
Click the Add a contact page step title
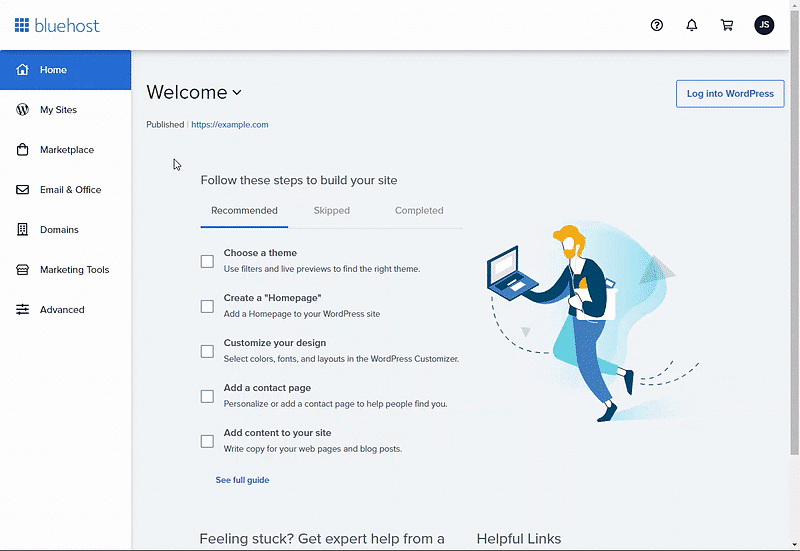click(x=267, y=388)
